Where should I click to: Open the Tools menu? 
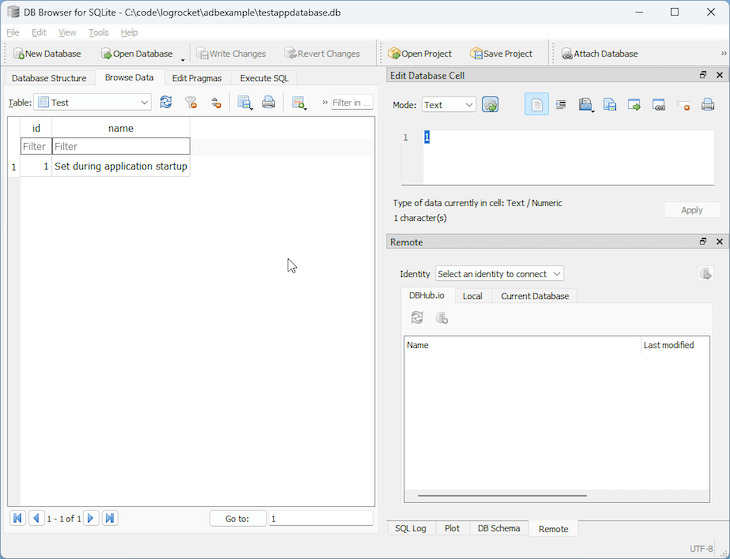[x=98, y=33]
